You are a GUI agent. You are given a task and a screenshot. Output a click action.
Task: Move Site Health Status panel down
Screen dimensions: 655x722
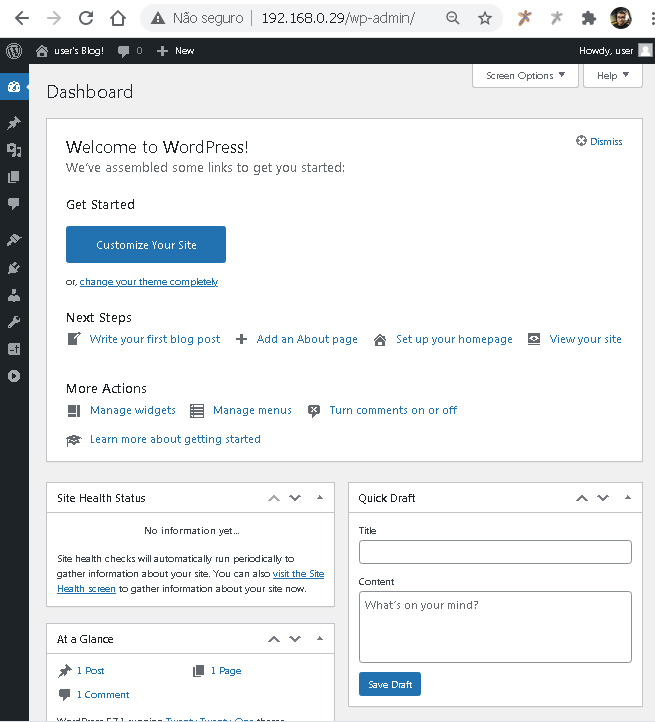coord(295,498)
